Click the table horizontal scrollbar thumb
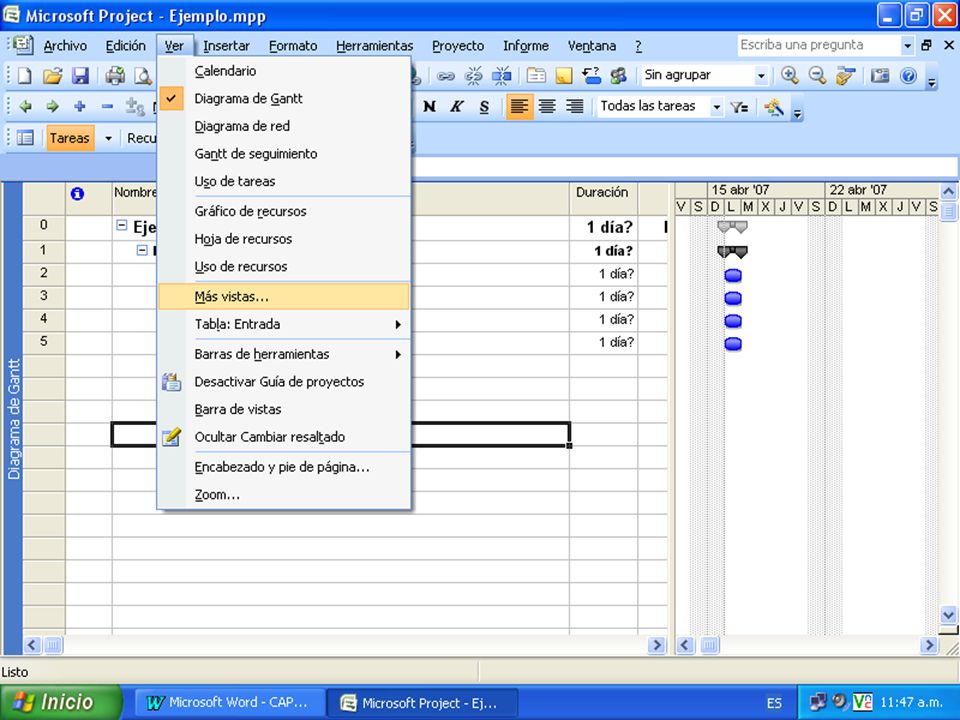This screenshot has height=720, width=960. click(53, 645)
